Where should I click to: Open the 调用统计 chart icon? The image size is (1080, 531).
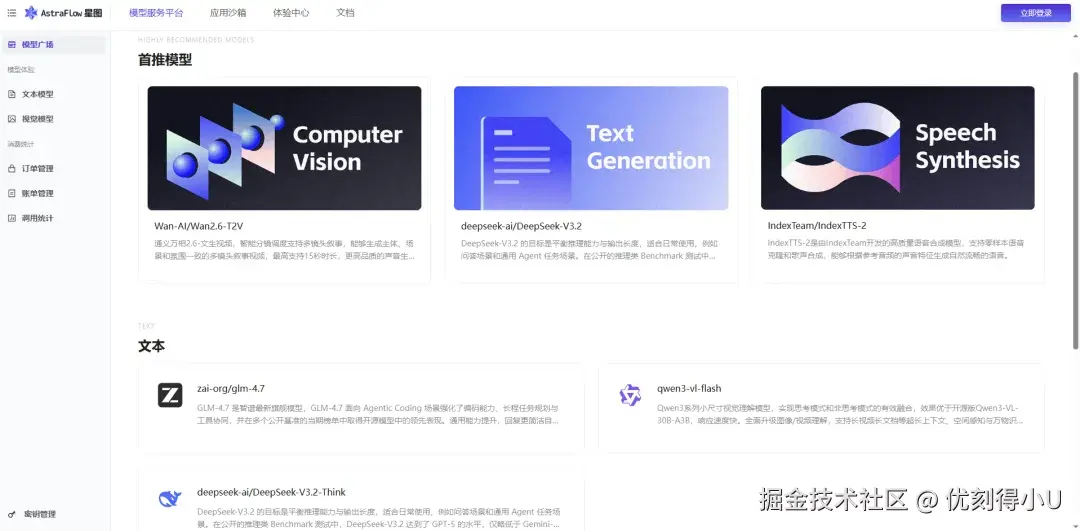pyautogui.click(x=12, y=218)
